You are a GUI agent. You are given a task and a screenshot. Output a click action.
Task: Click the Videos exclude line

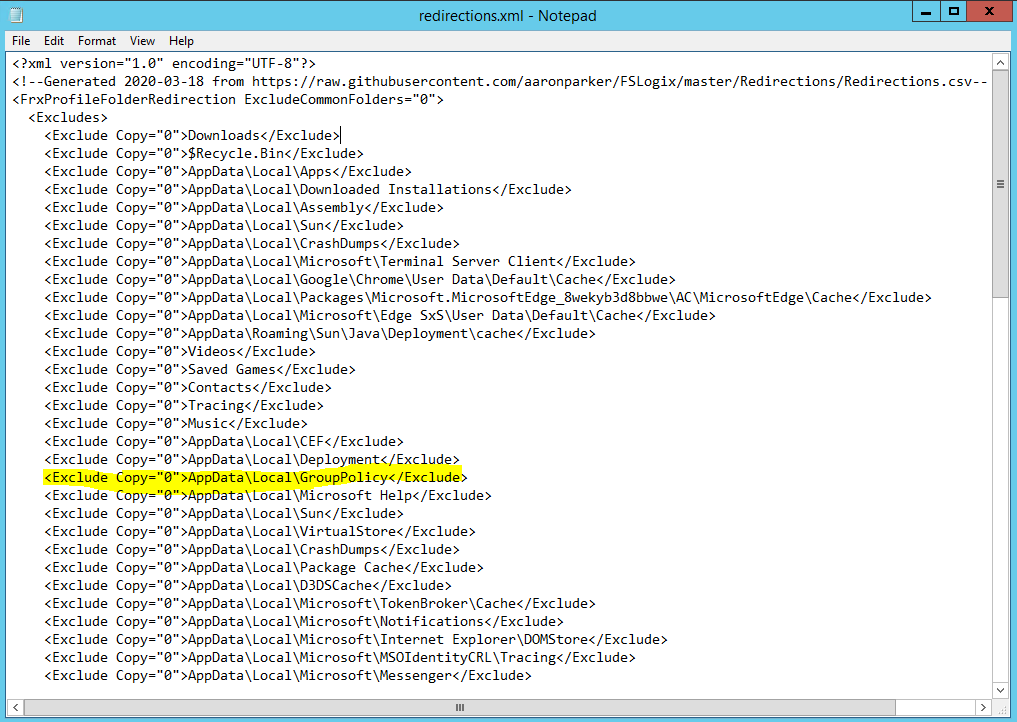180,352
